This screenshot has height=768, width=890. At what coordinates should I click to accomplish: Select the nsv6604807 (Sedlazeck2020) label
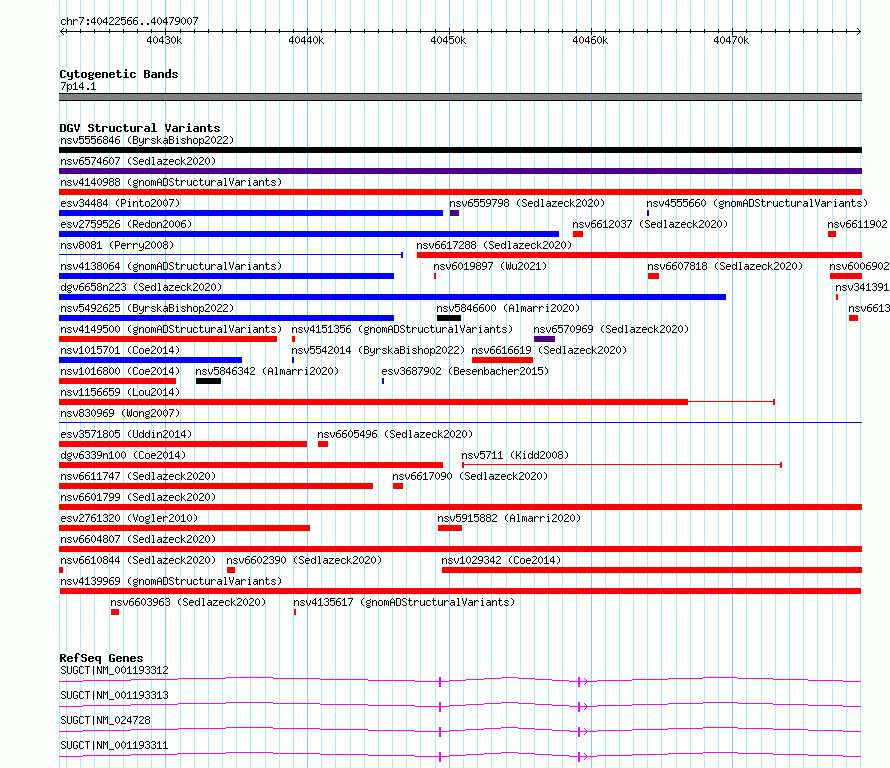click(x=138, y=539)
